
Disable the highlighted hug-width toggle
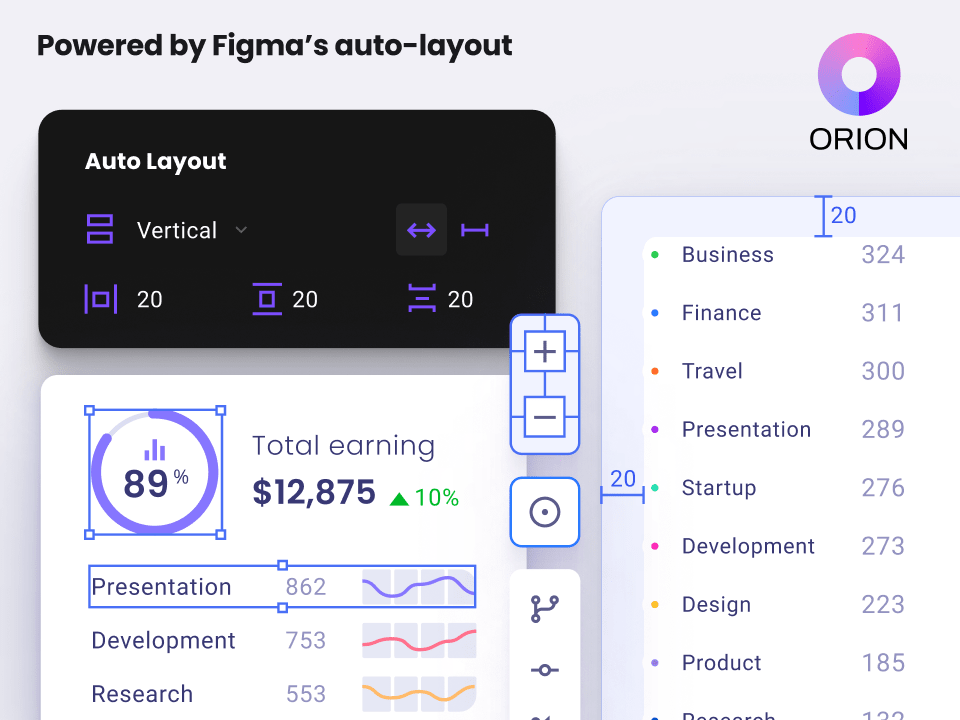421,229
